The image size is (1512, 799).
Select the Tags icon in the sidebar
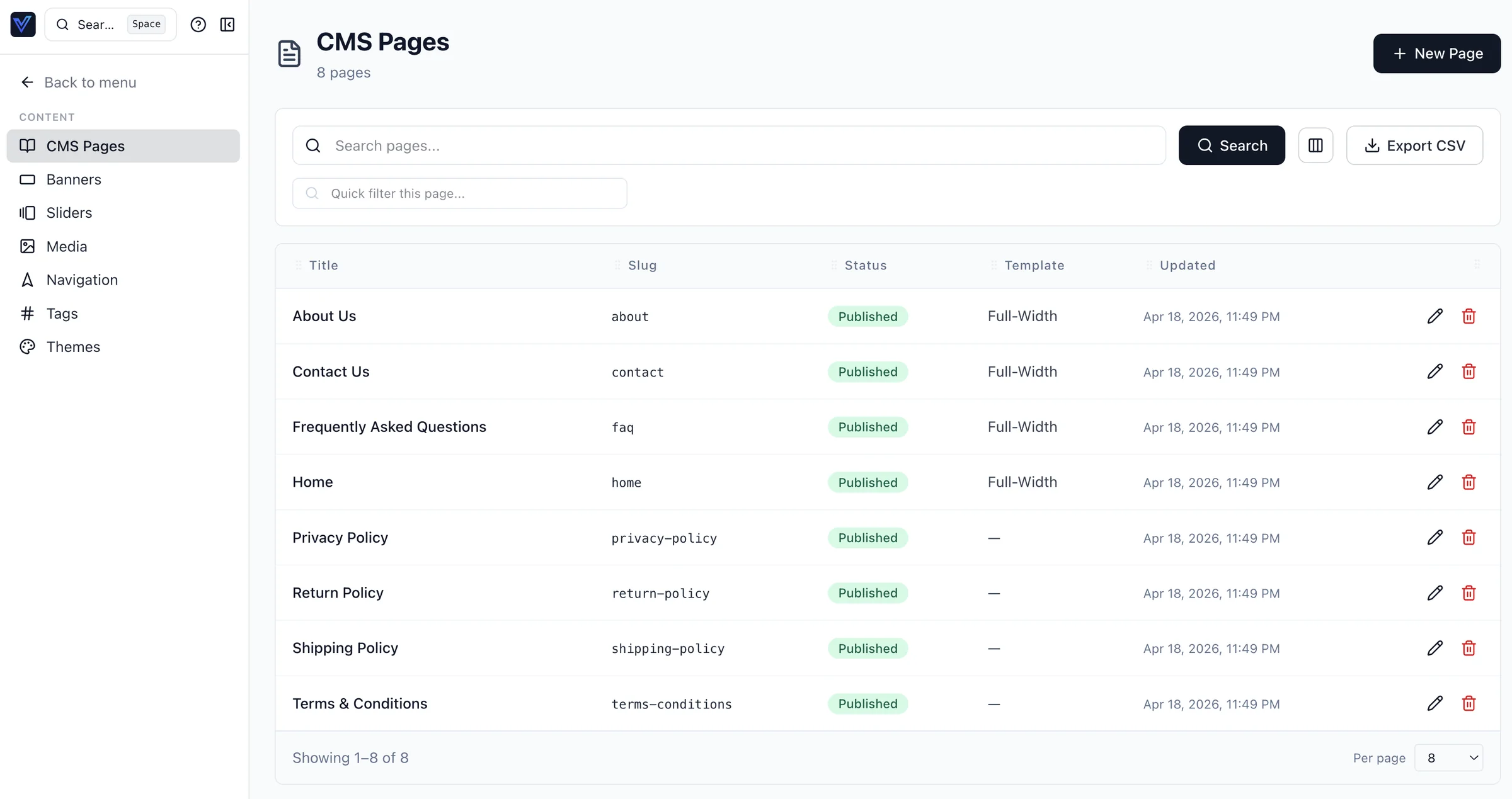(28, 313)
